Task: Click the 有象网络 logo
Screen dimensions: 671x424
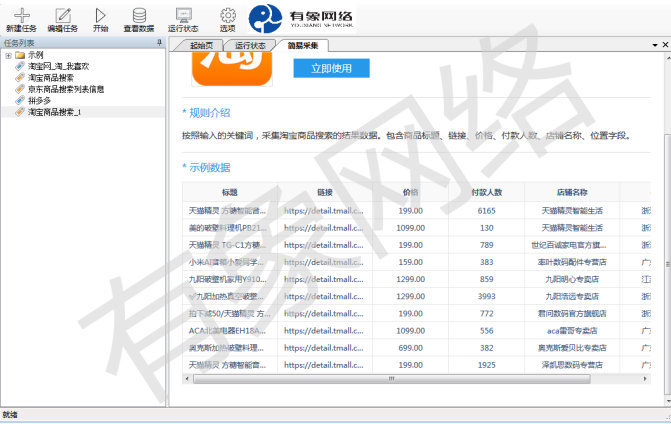Action: coord(301,19)
